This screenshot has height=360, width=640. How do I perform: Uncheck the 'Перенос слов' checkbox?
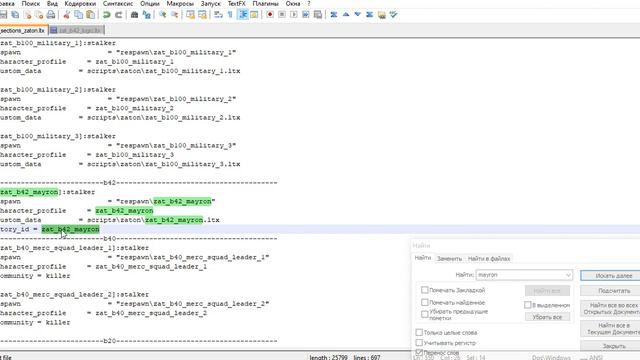click(419, 352)
